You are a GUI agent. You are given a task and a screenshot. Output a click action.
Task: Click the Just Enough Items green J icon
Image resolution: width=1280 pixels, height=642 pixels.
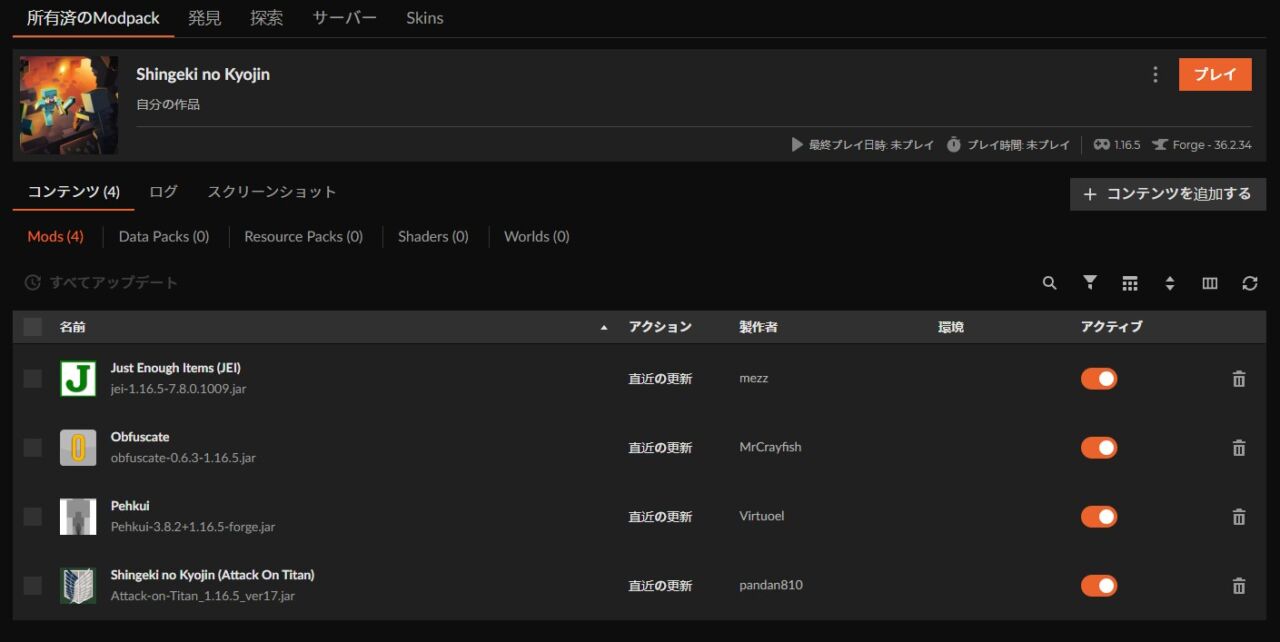pos(78,379)
